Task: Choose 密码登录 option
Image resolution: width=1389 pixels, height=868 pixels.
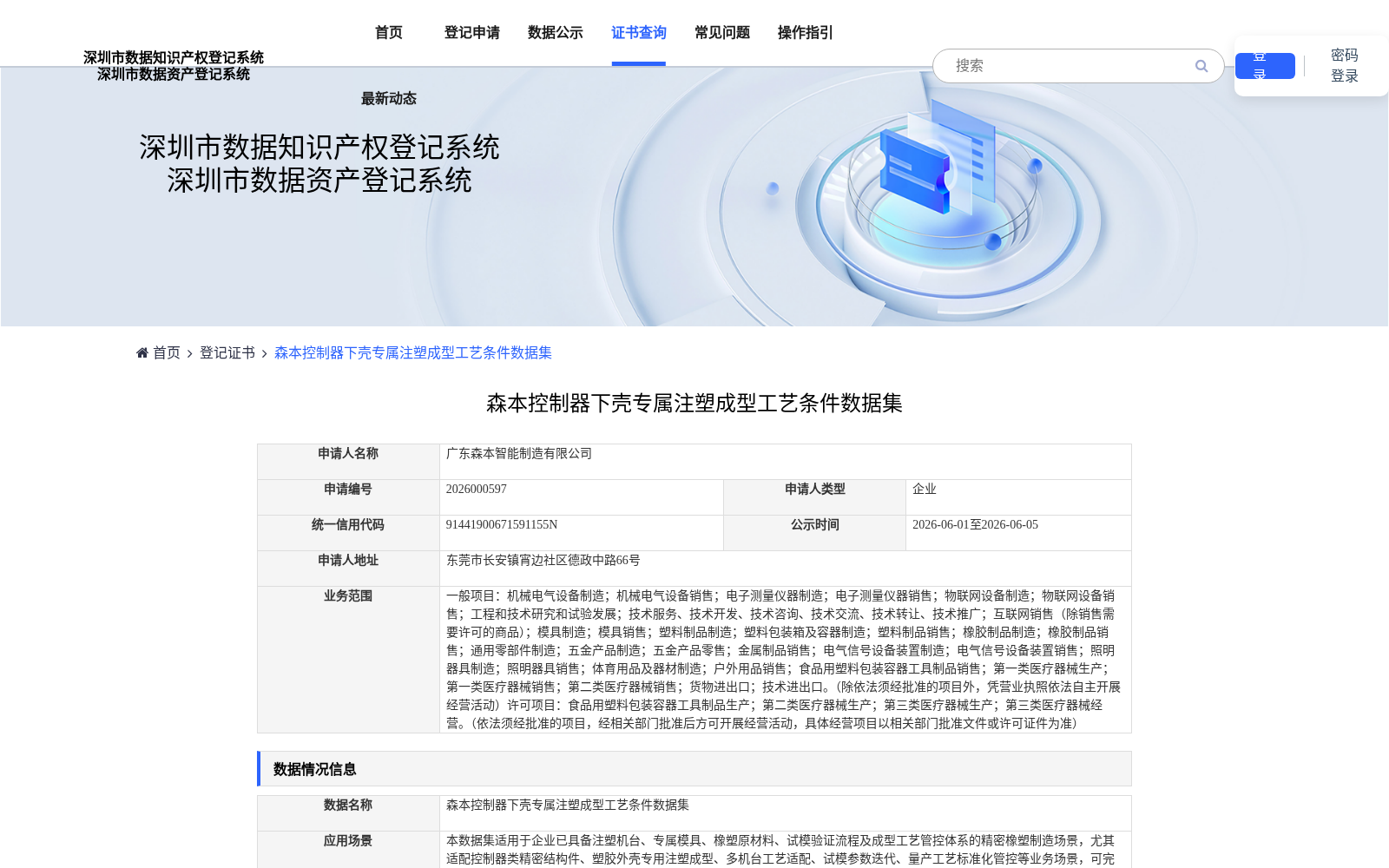Action: coord(1345,66)
